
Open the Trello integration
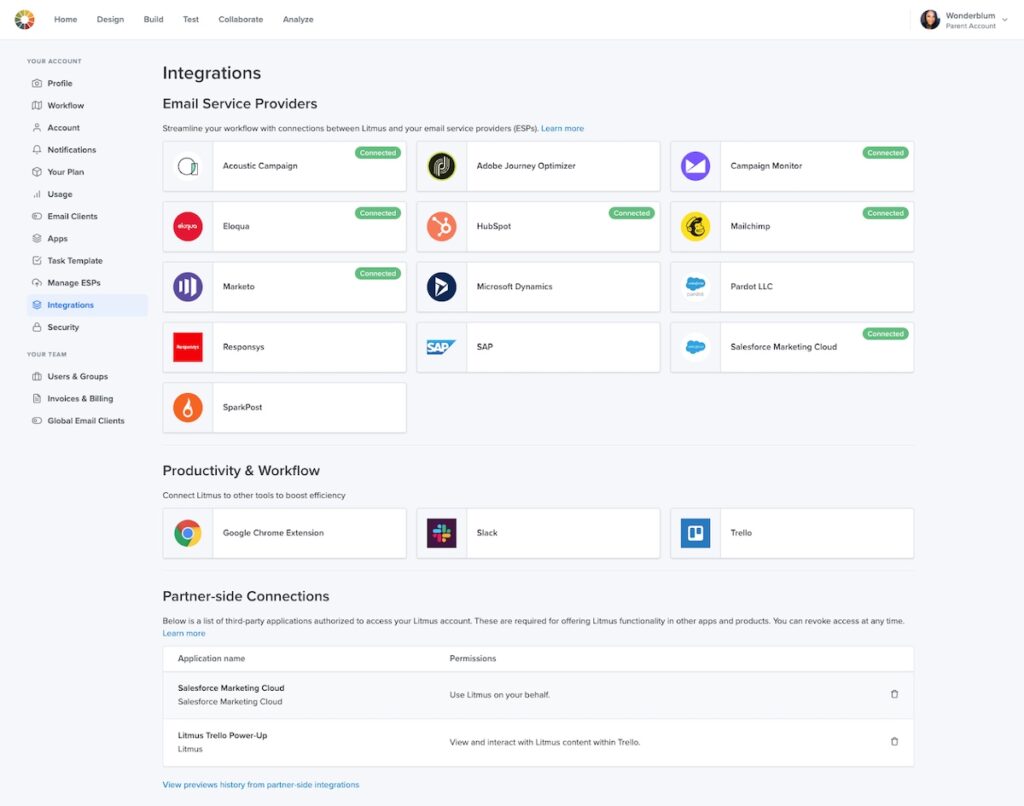[790, 532]
